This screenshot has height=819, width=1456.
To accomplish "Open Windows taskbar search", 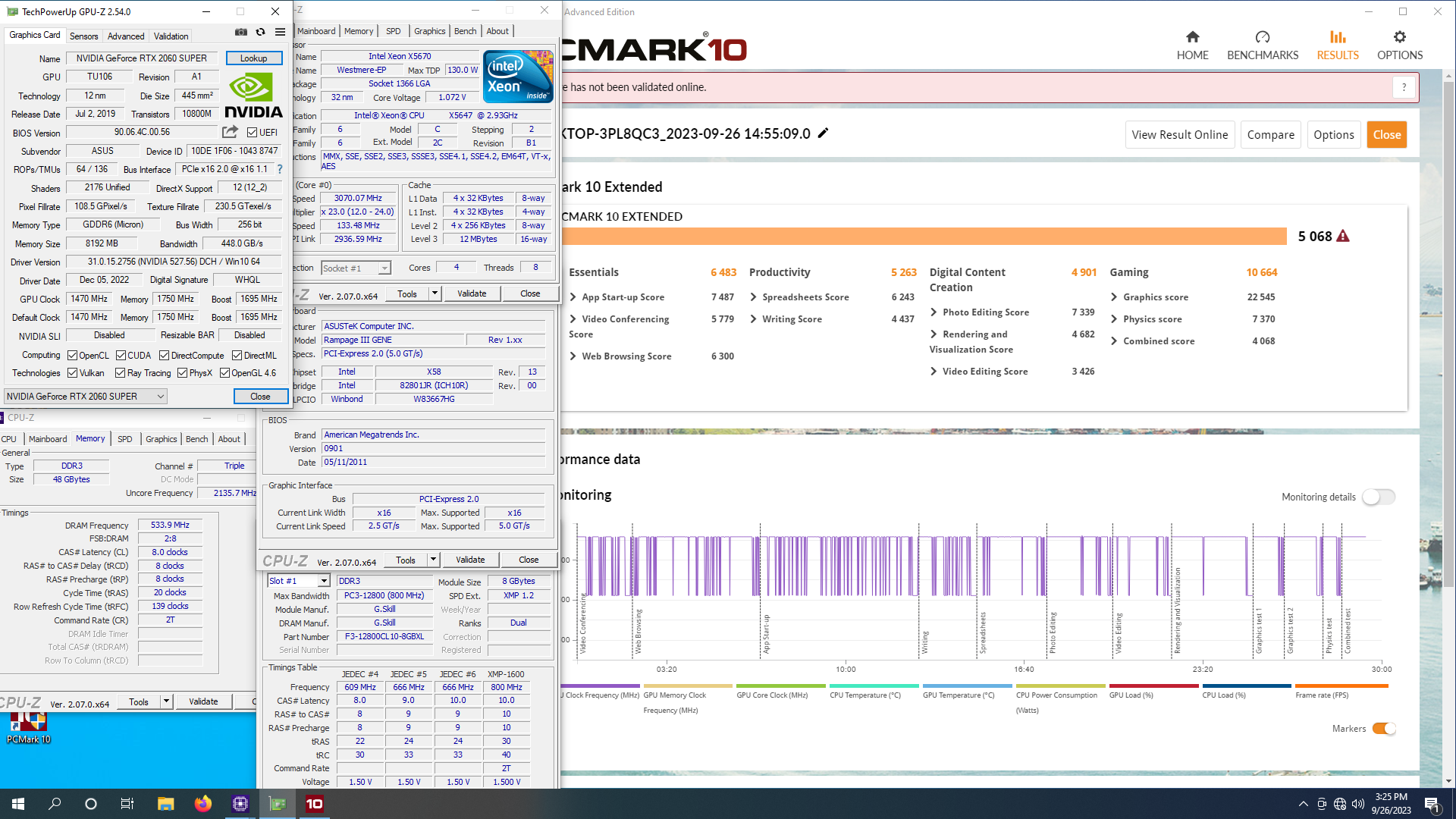I will pos(55,804).
